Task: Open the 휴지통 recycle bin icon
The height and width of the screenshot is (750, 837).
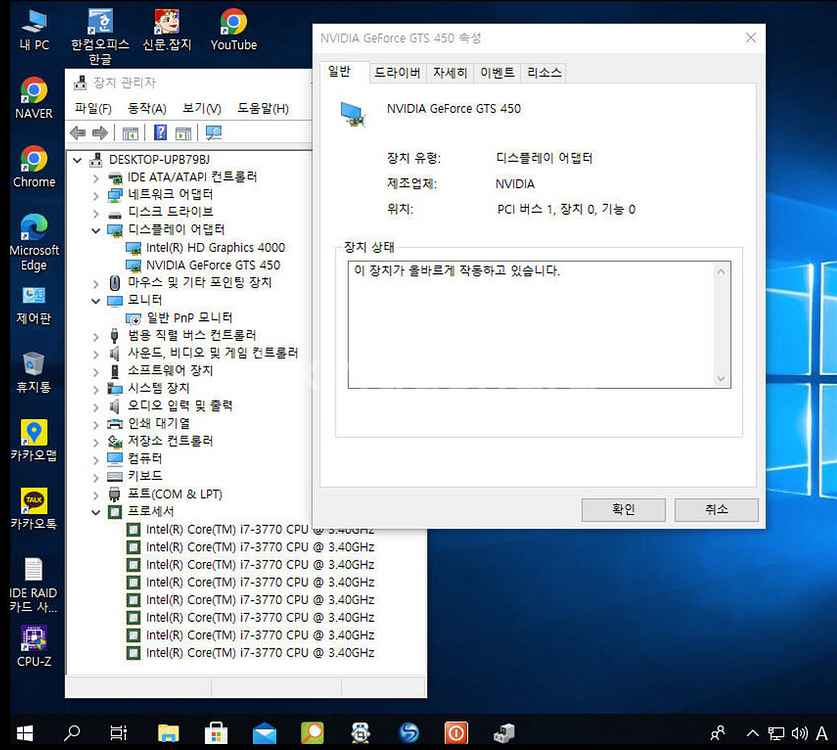Action: [x=34, y=373]
